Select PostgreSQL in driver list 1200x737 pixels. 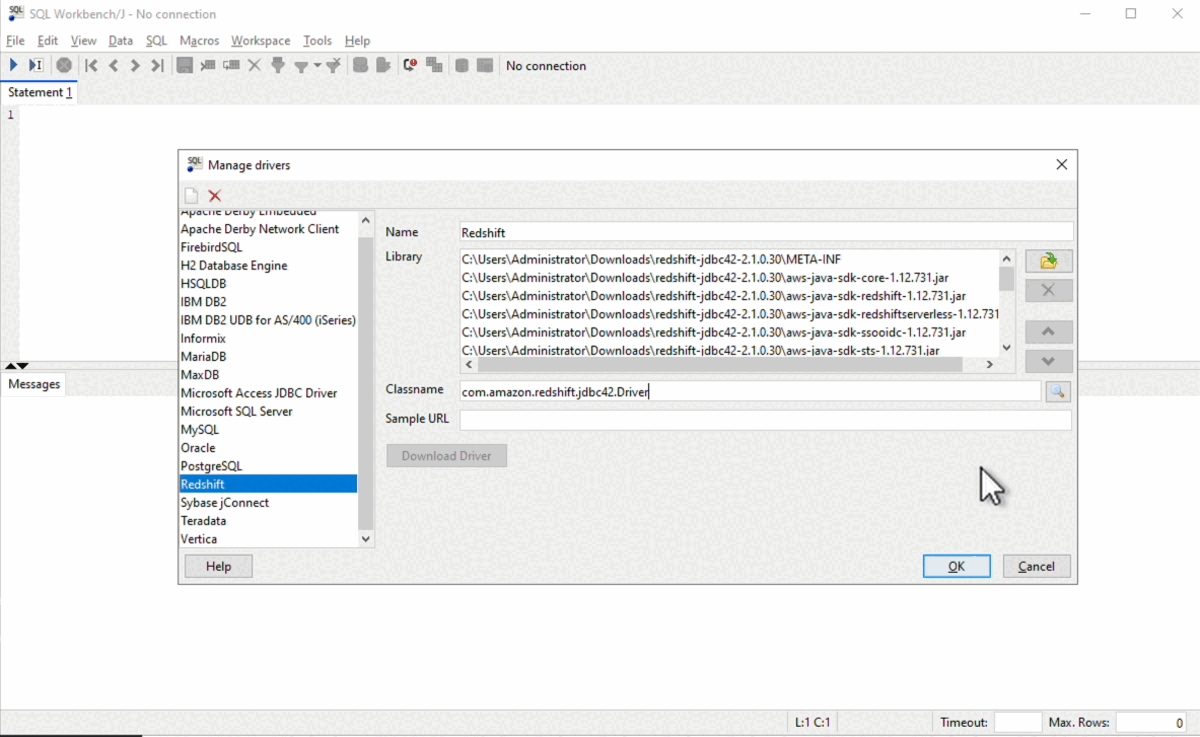point(268,466)
